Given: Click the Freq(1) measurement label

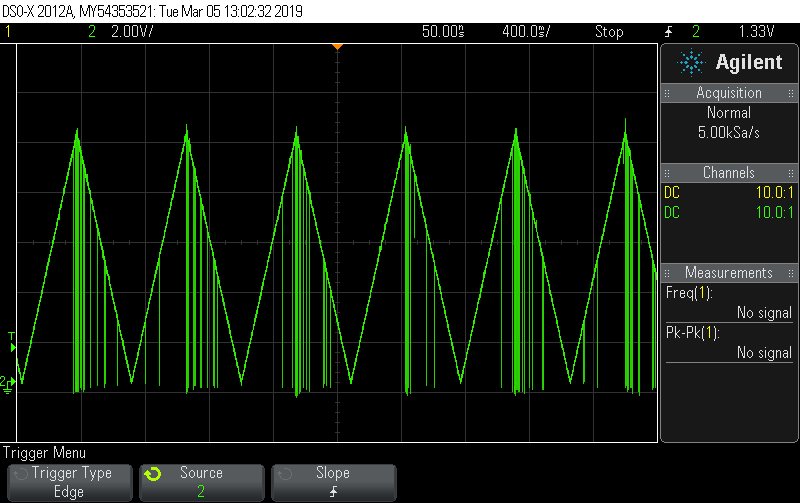Looking at the screenshot, I should (x=689, y=293).
